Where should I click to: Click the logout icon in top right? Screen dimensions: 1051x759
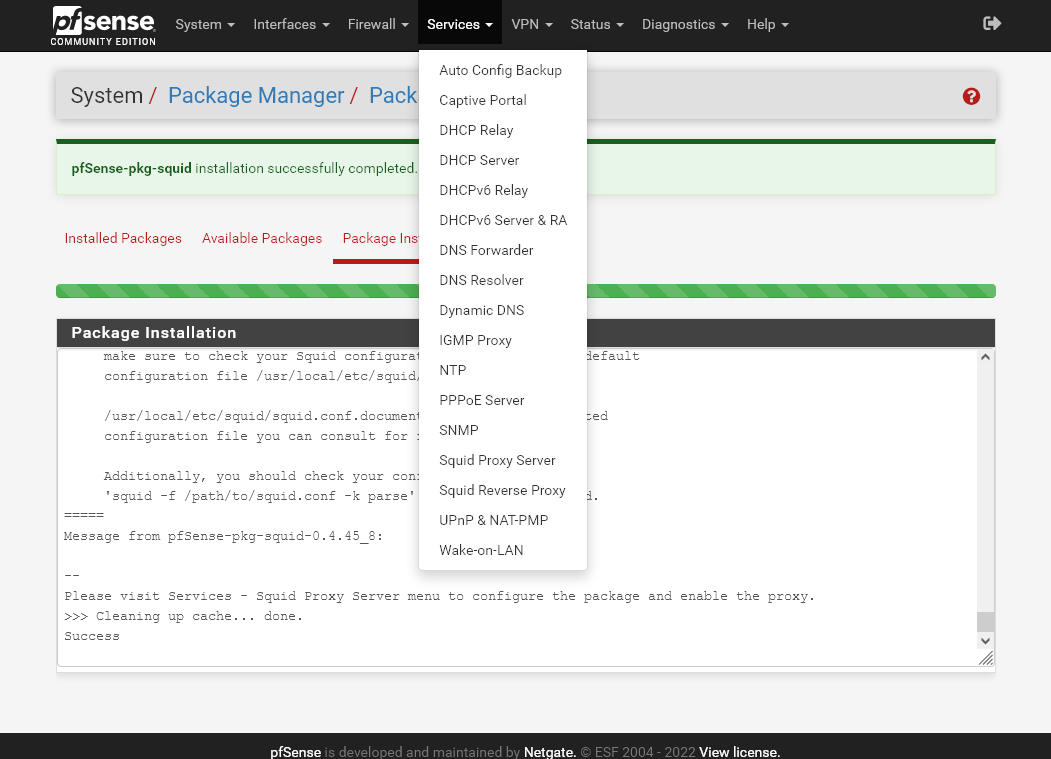(x=991, y=22)
